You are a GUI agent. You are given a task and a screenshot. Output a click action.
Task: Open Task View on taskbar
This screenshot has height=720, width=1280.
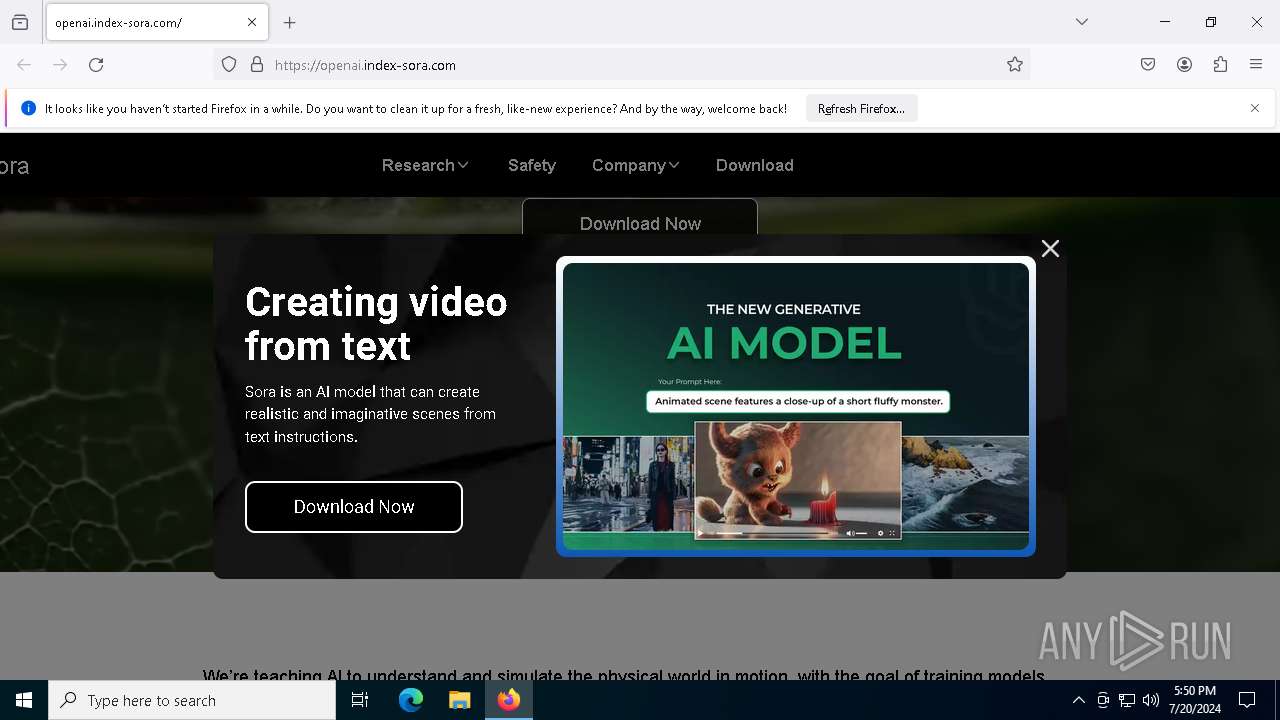[360, 700]
